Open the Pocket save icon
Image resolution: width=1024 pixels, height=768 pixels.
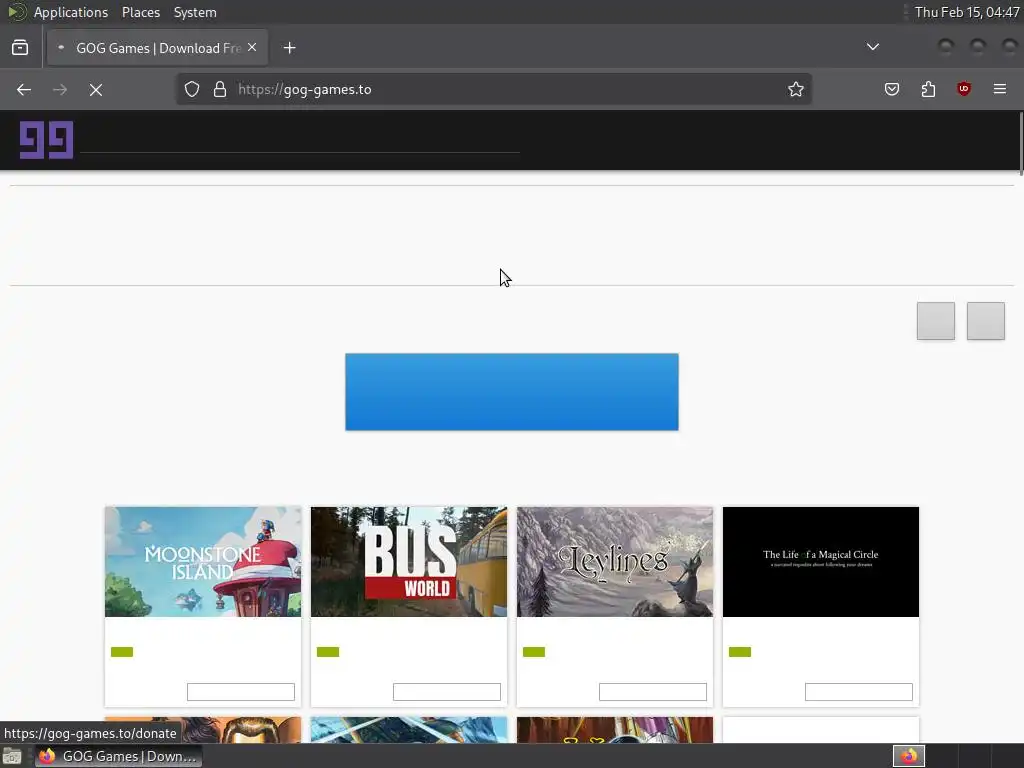click(x=891, y=89)
